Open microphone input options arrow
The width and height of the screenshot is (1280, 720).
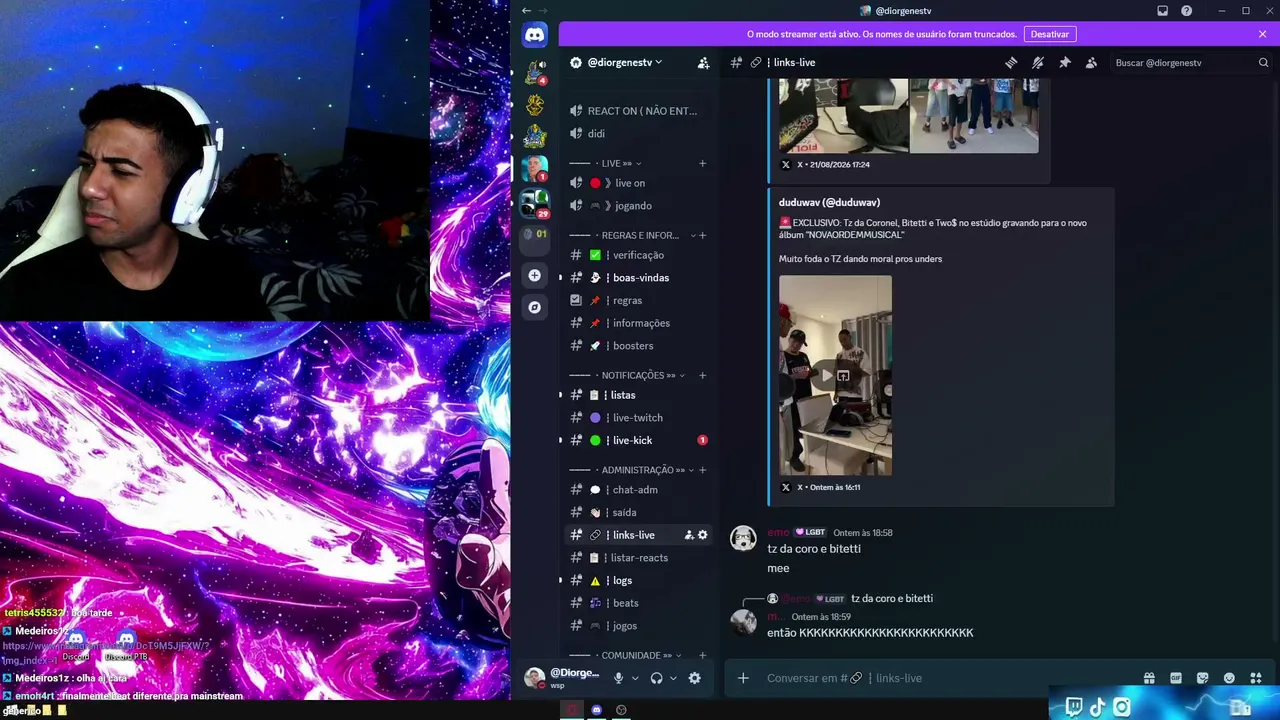click(635, 678)
